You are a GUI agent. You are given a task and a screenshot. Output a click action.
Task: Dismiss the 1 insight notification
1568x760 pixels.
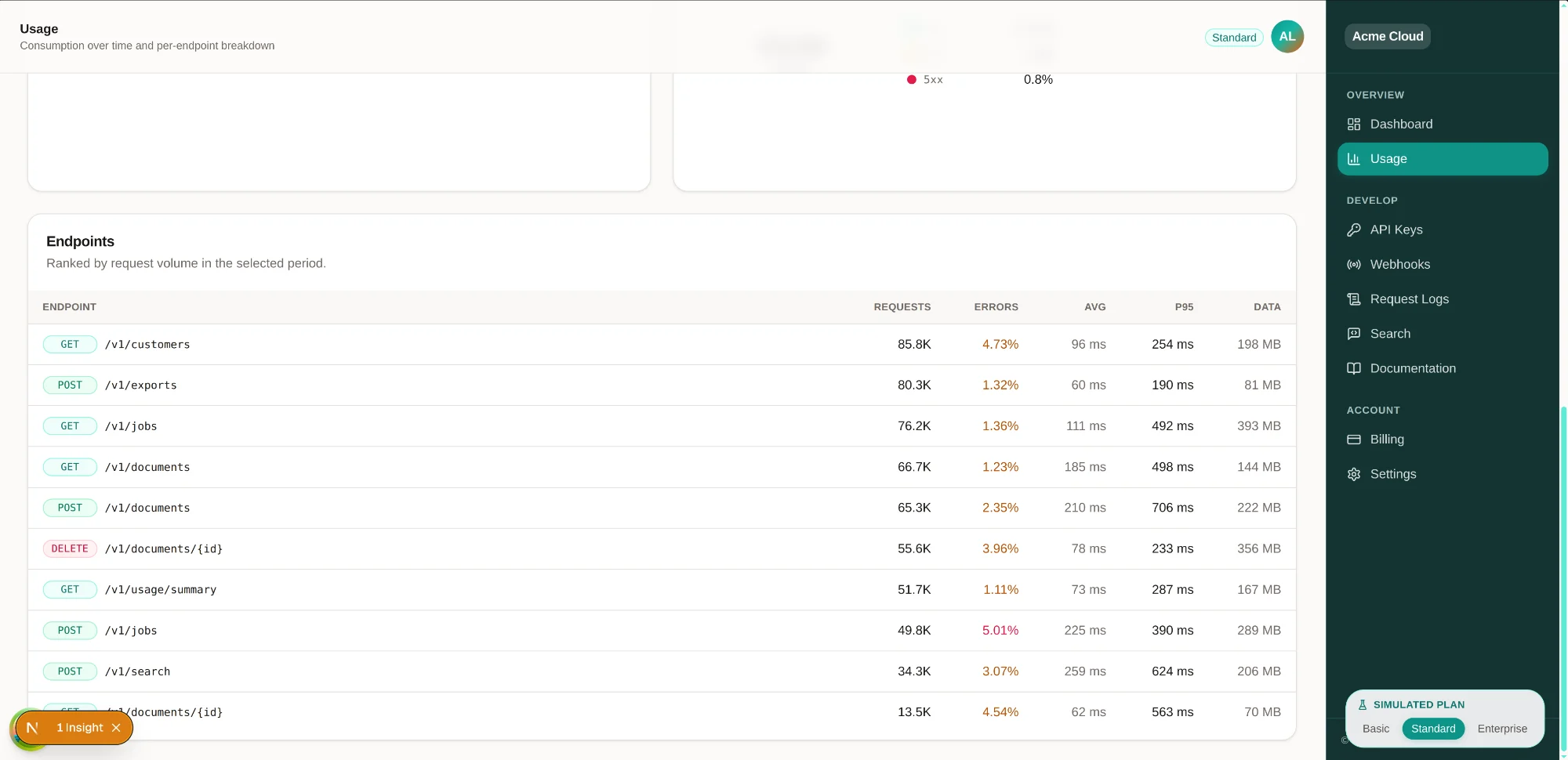[116, 728]
